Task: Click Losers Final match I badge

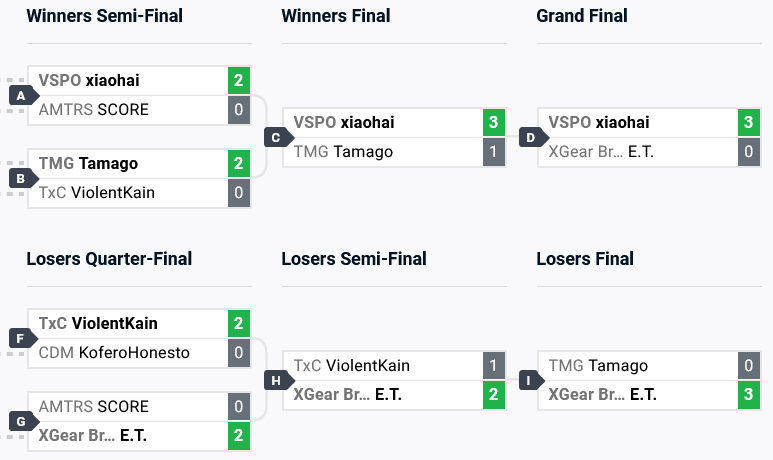Action: pyautogui.click(x=531, y=380)
